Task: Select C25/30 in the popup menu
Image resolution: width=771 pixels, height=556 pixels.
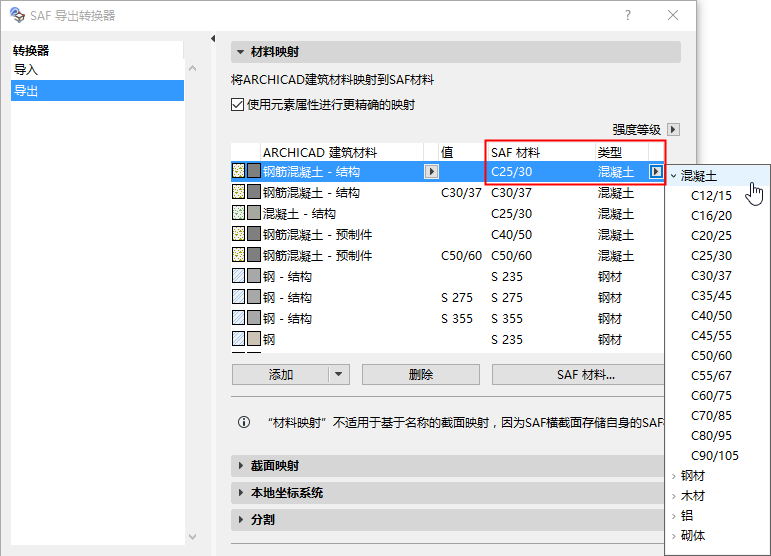Action: [x=711, y=256]
